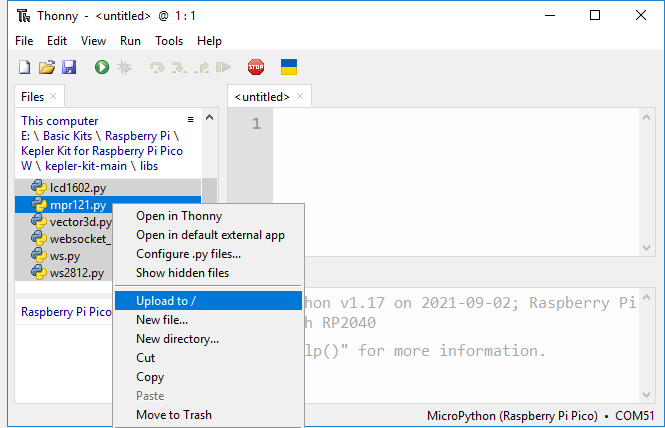Click the Step into debug icon
The image size is (665, 428).
pyautogui.click(x=179, y=67)
